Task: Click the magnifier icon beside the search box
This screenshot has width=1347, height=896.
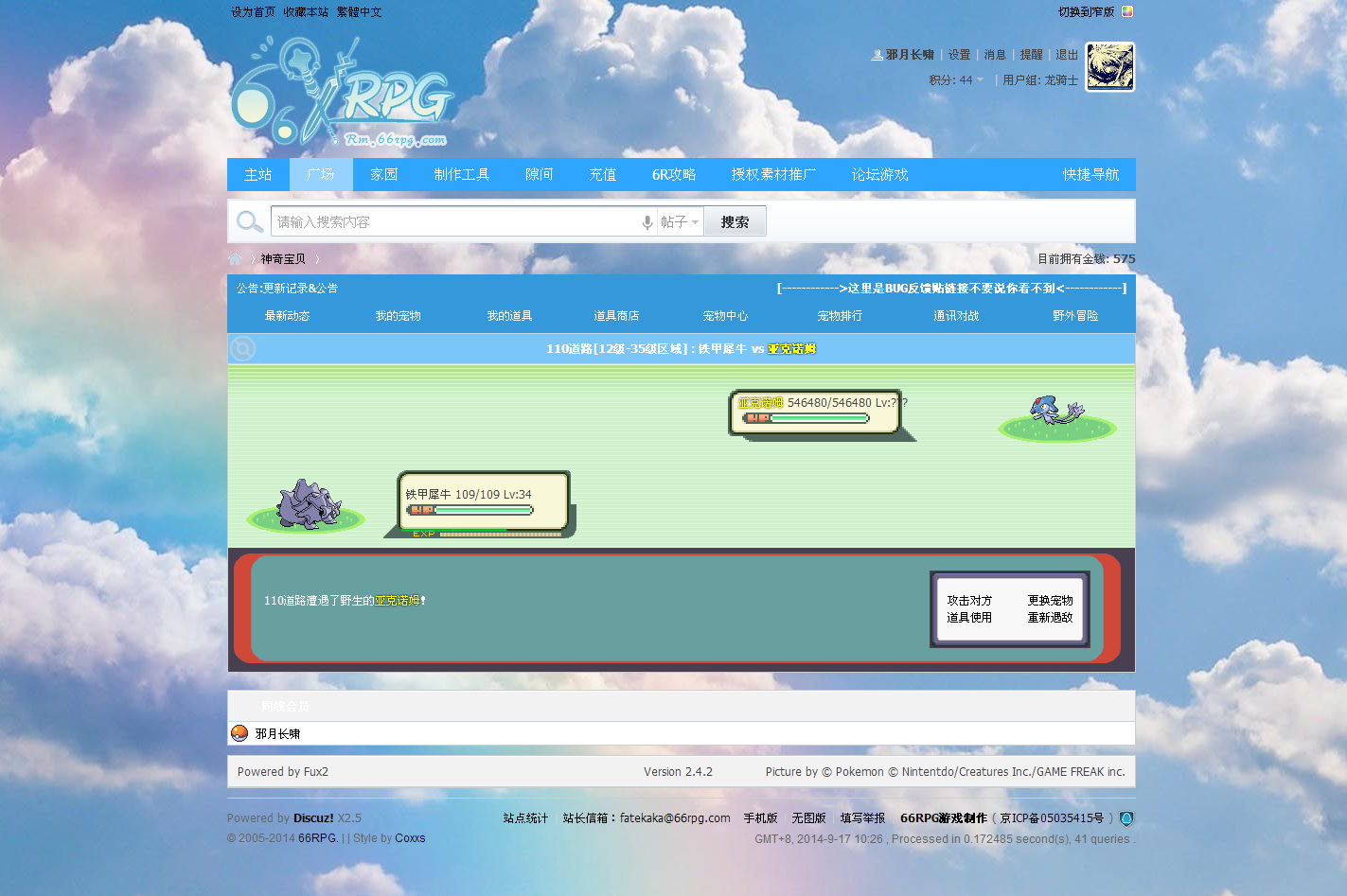Action: (x=249, y=221)
